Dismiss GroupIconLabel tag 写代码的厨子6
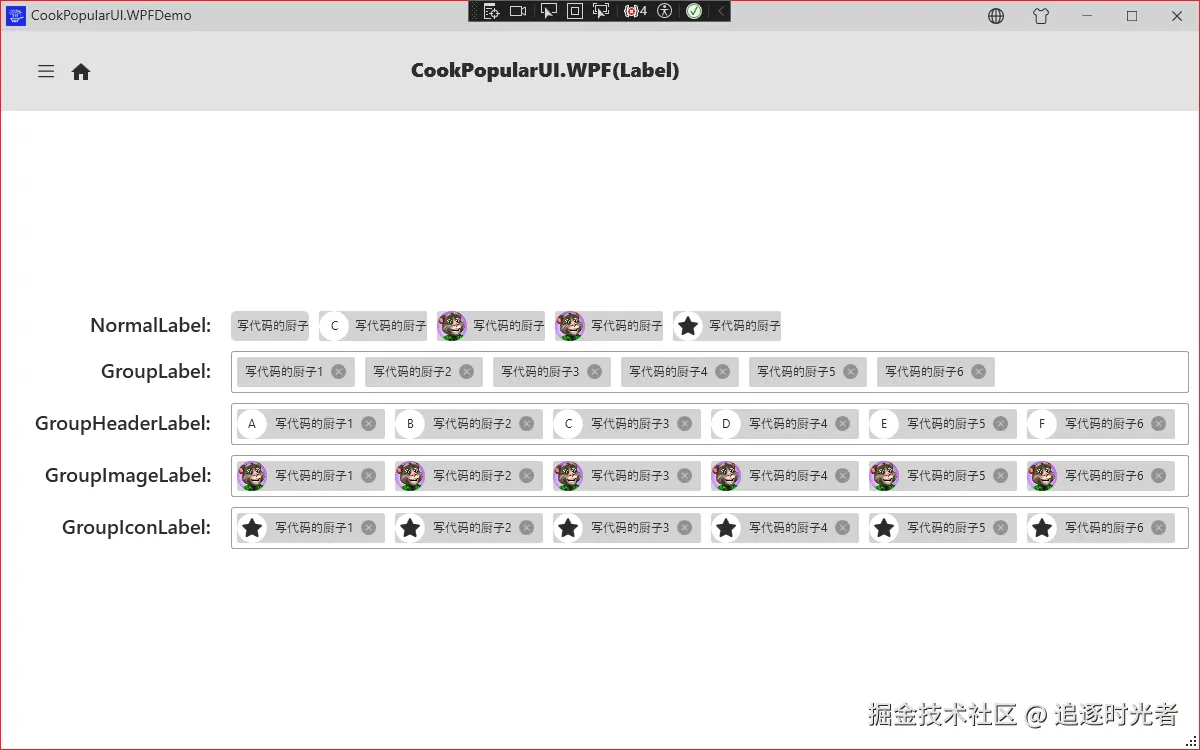 1159,528
